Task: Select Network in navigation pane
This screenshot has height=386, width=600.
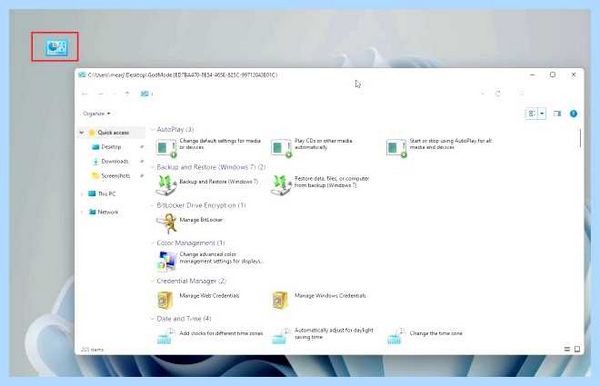Action: (103, 212)
